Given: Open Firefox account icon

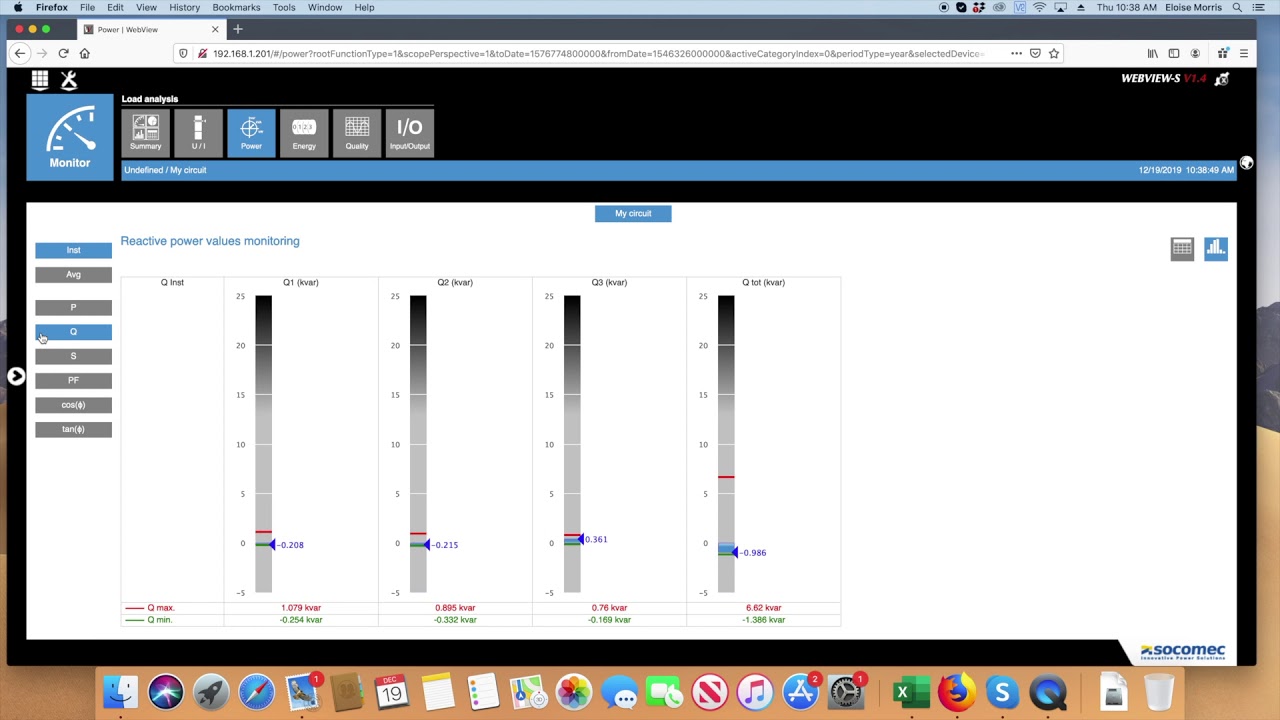Looking at the screenshot, I should tap(1195, 53).
